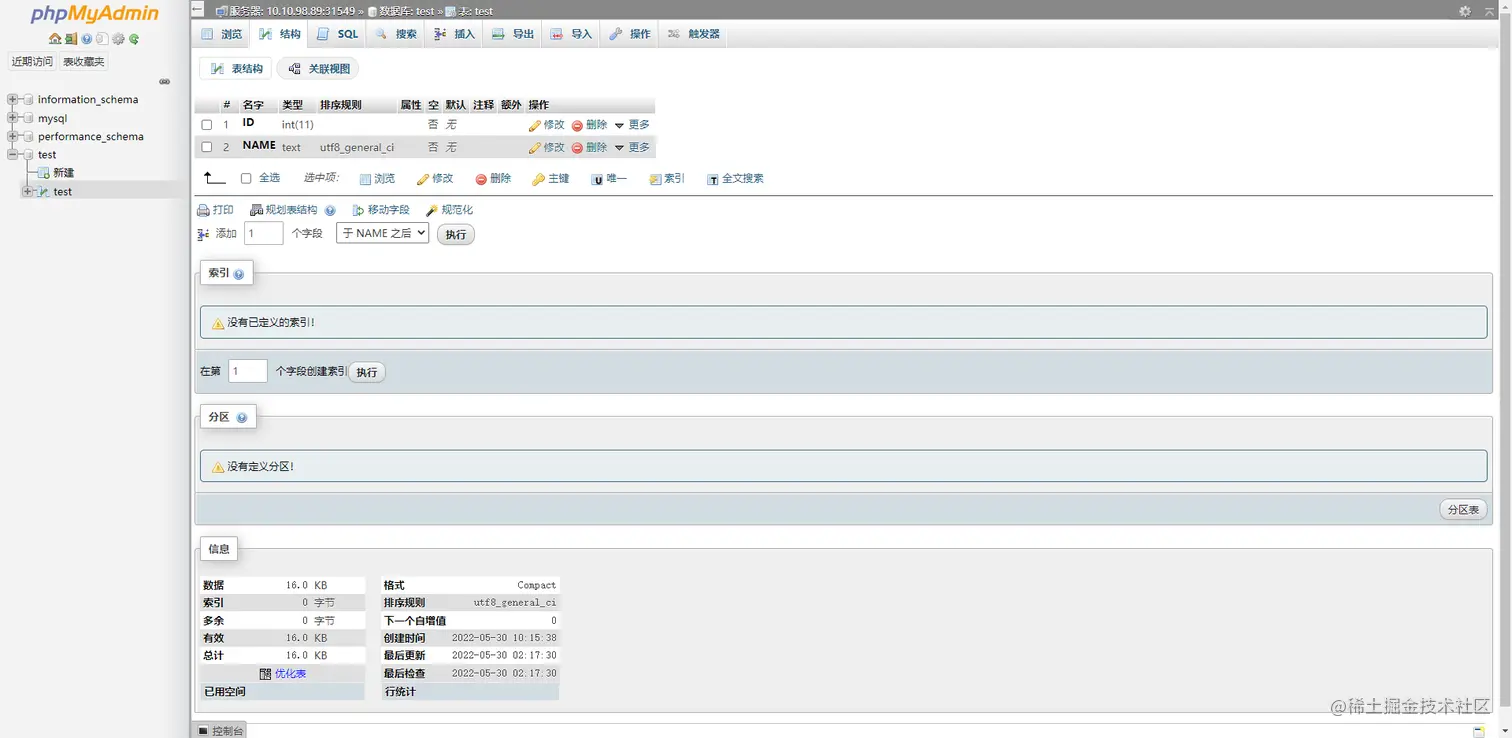The width and height of the screenshot is (1512, 738).
Task: Select the 表结构 sub-tab
Action: [x=236, y=69]
